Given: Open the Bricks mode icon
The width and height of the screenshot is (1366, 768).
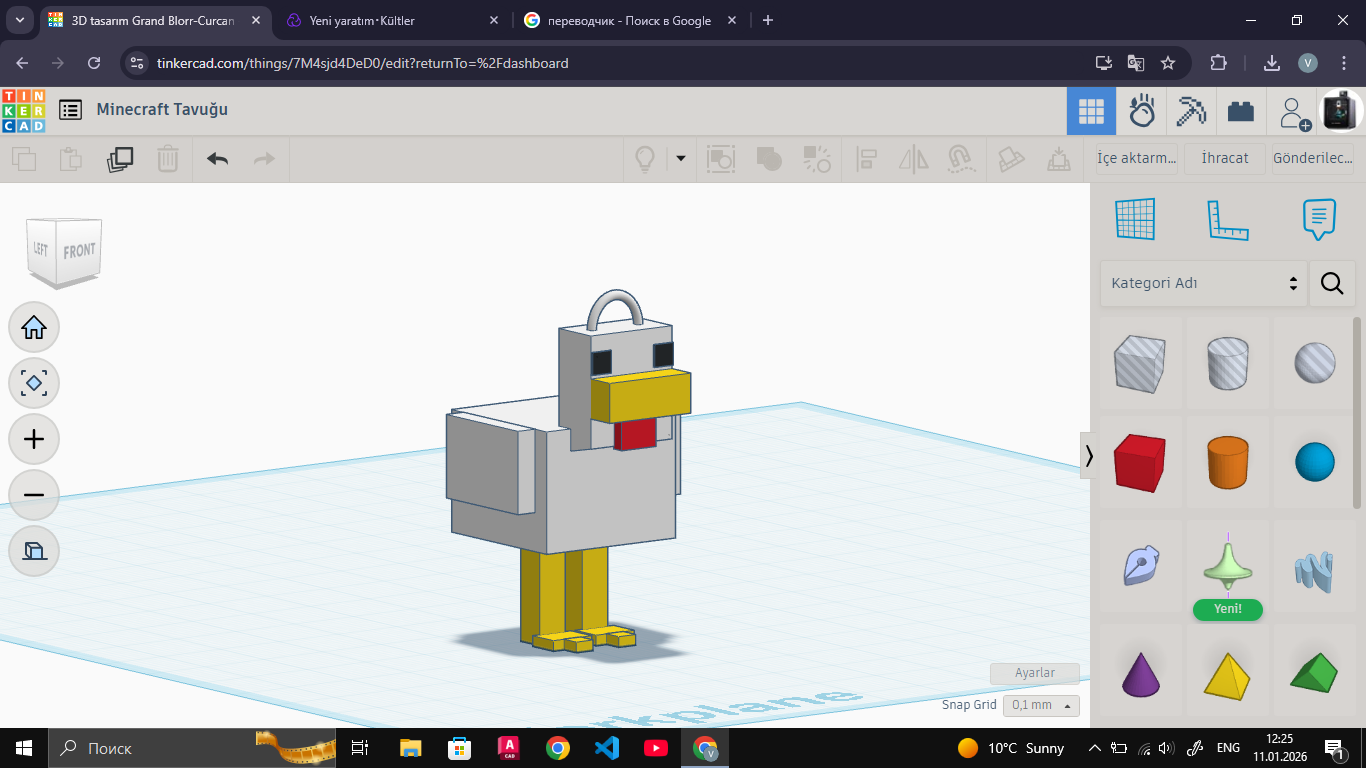Looking at the screenshot, I should coord(1241,111).
